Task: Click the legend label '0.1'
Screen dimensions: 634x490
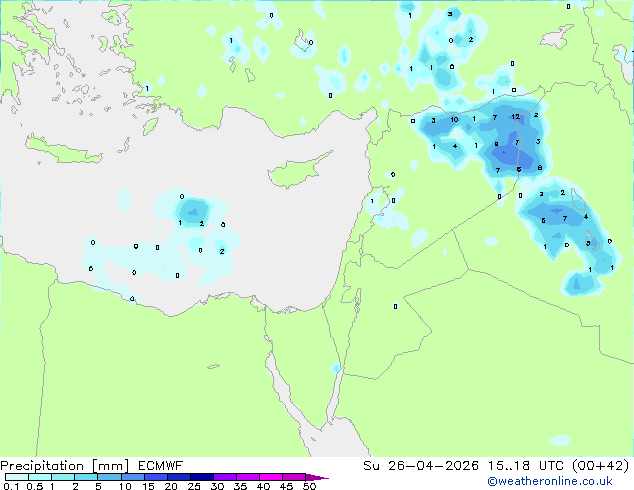Action: (11, 486)
